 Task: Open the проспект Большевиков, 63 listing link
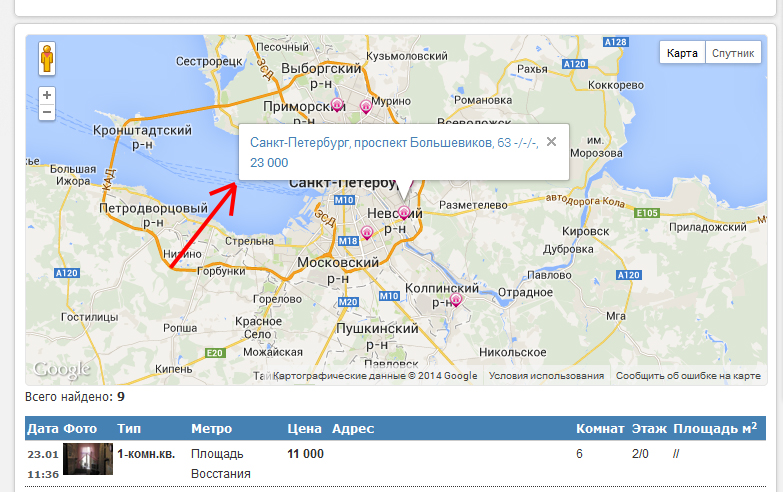tap(394, 152)
